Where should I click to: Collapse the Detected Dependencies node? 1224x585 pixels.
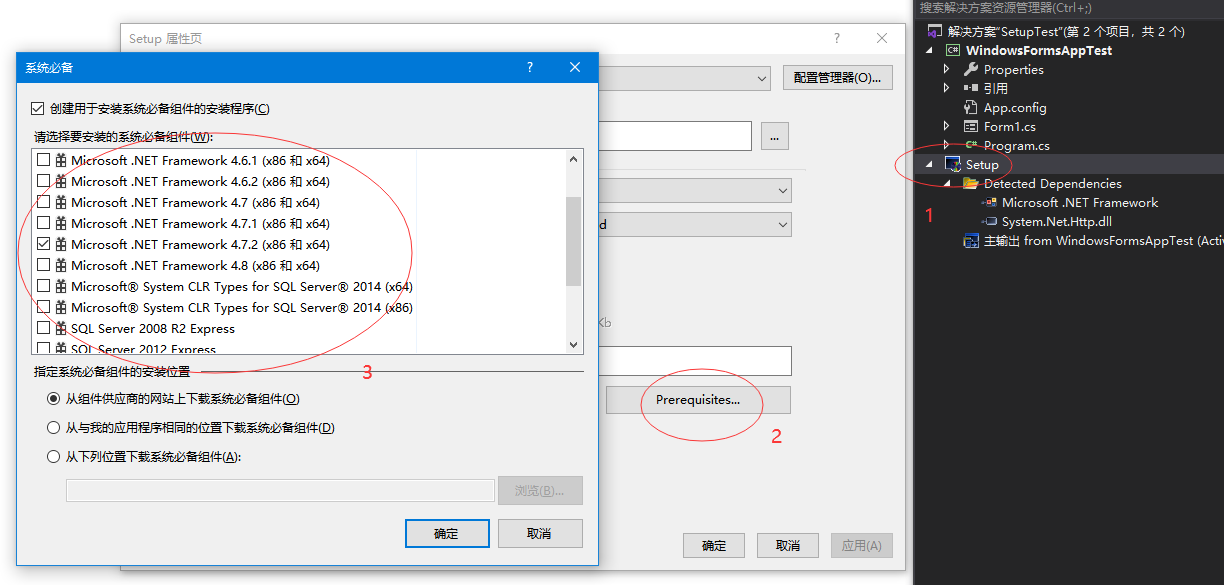[x=947, y=183]
